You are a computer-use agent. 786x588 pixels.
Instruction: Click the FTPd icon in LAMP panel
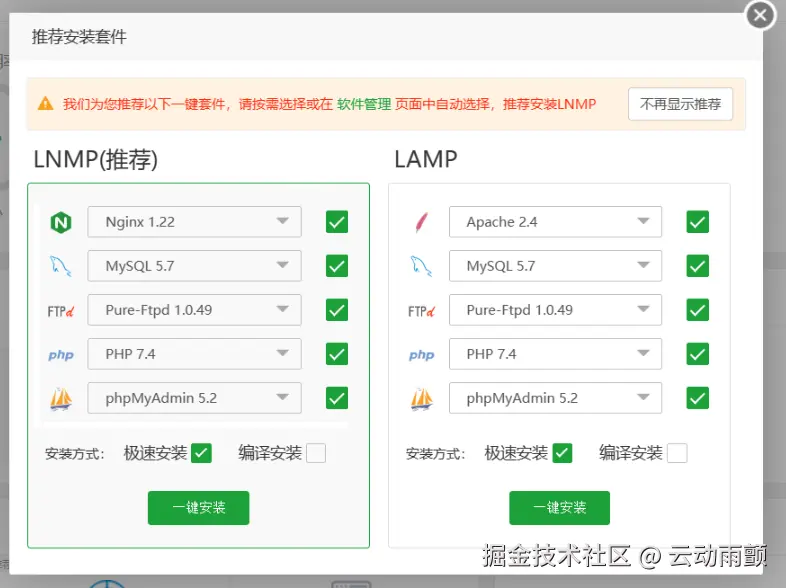coord(421,311)
